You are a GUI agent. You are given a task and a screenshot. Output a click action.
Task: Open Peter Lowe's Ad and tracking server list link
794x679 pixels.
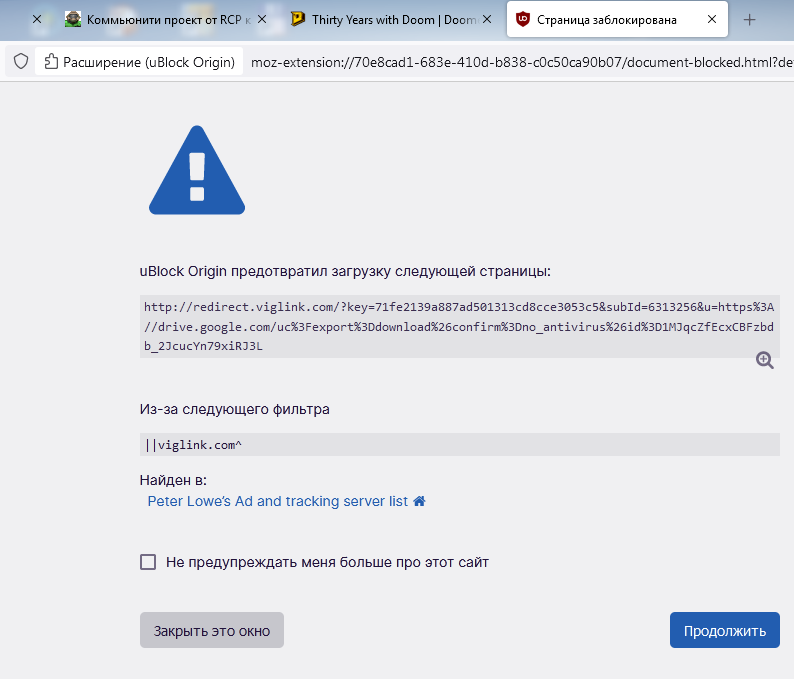[x=277, y=501]
